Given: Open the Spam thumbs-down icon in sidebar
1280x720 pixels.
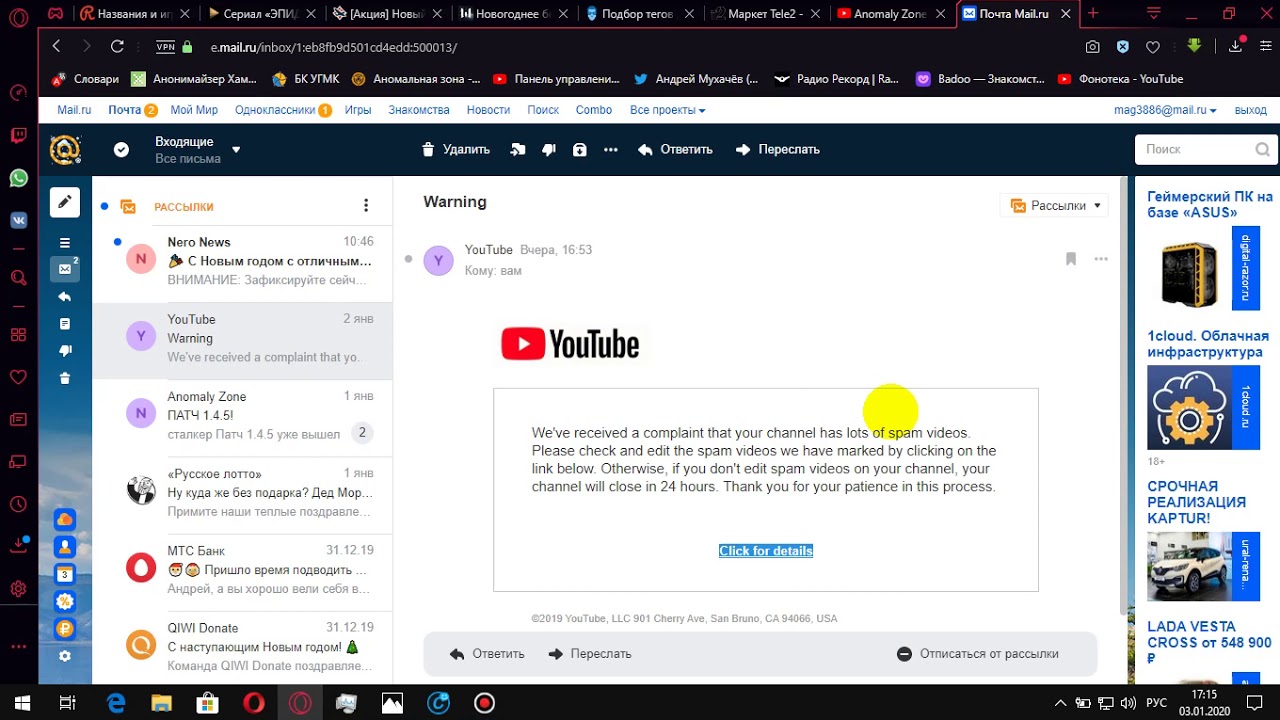Looking at the screenshot, I should [65, 351].
